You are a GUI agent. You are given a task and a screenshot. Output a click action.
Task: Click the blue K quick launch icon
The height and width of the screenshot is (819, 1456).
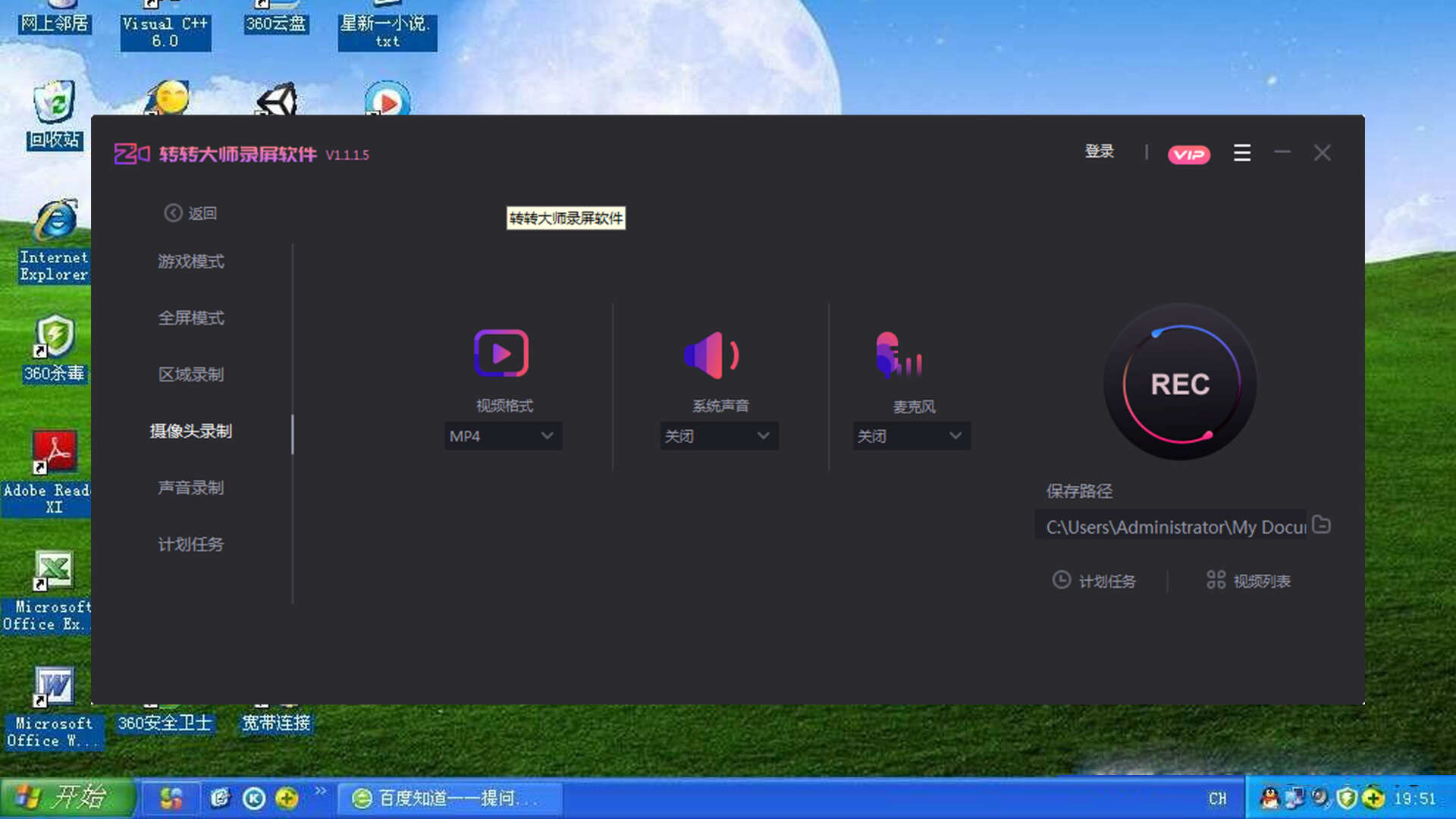pos(253,798)
